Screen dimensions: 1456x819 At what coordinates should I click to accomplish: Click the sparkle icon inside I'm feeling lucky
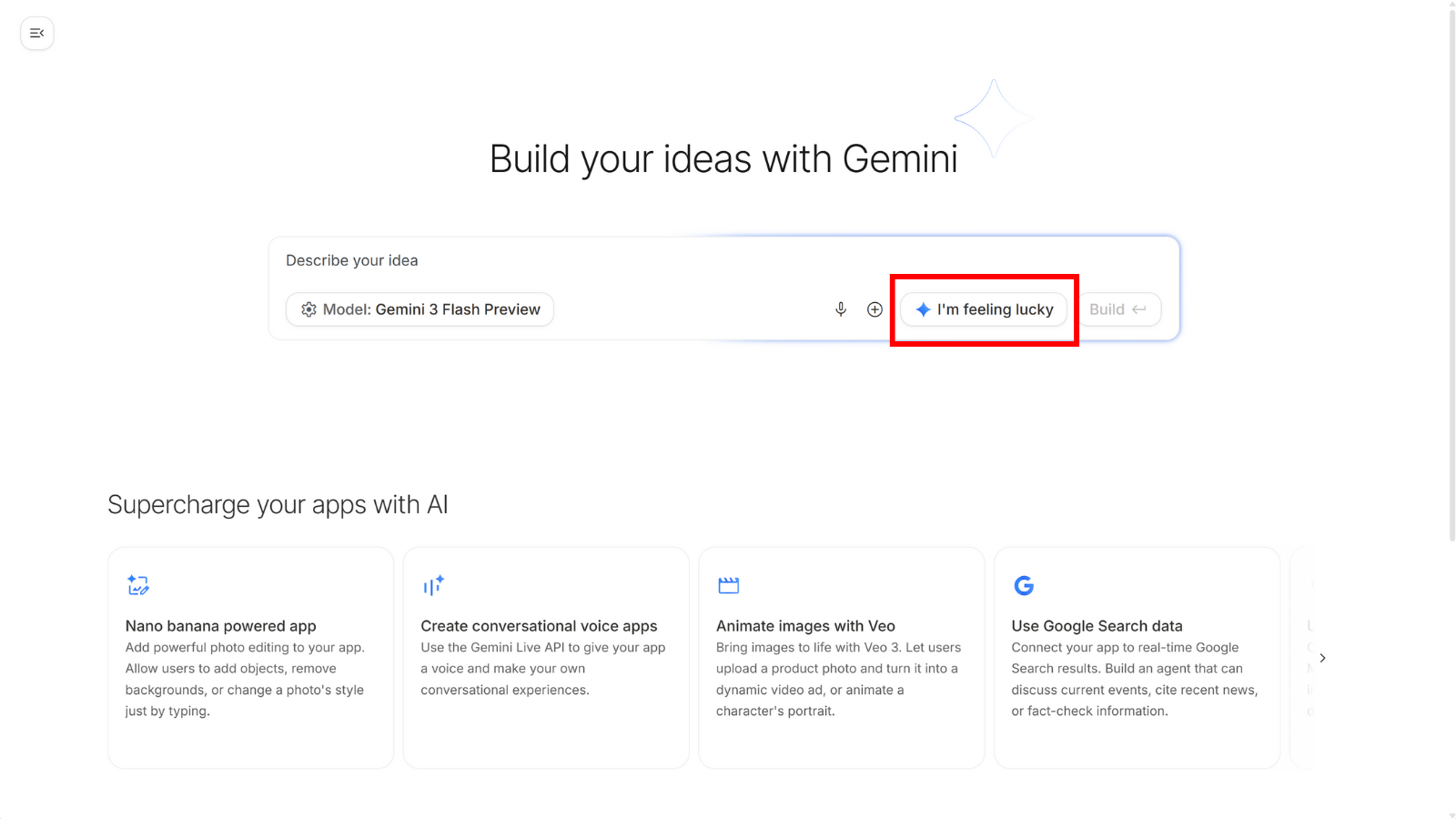(924, 309)
